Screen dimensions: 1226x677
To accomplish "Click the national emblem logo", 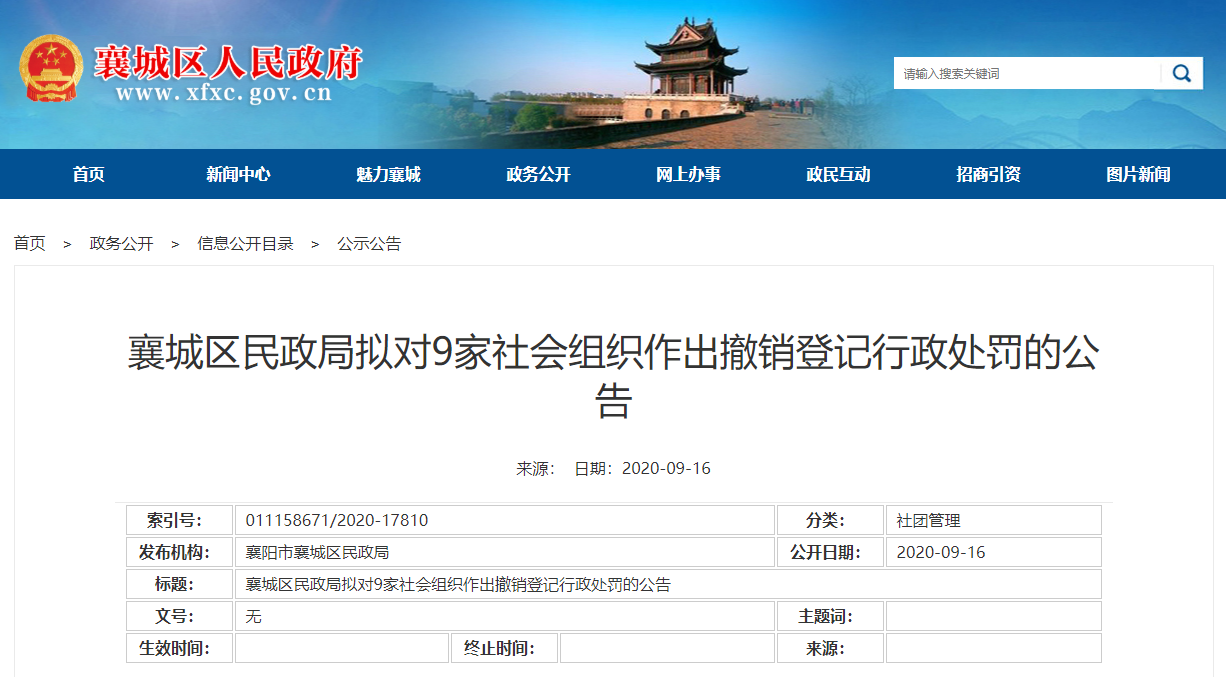I will (x=51, y=68).
